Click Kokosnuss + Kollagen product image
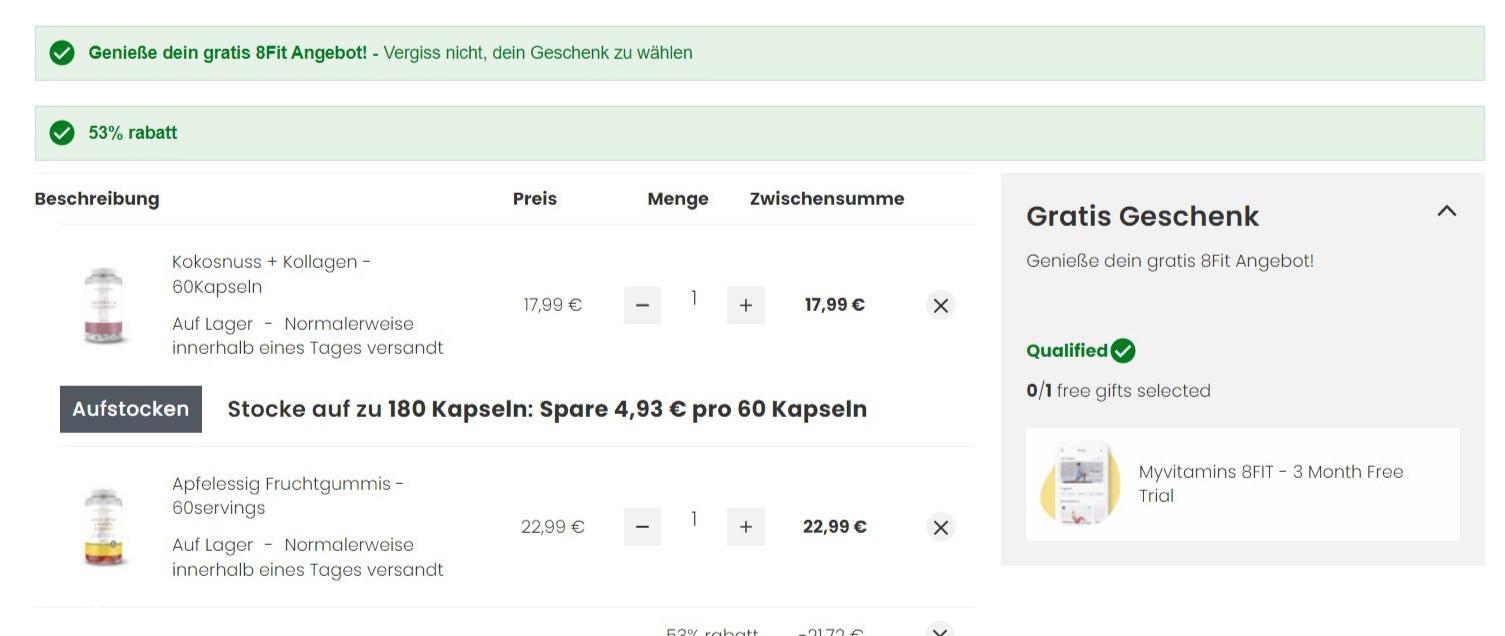This screenshot has width=1505, height=636. tap(104, 305)
